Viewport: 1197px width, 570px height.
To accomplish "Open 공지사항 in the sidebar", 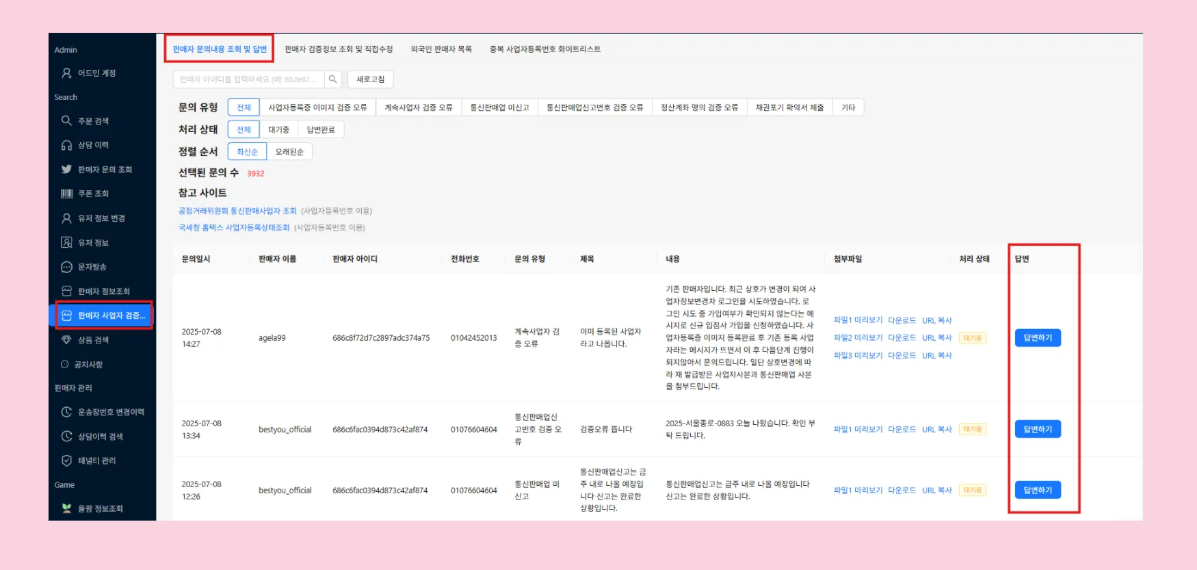I will tap(93, 364).
